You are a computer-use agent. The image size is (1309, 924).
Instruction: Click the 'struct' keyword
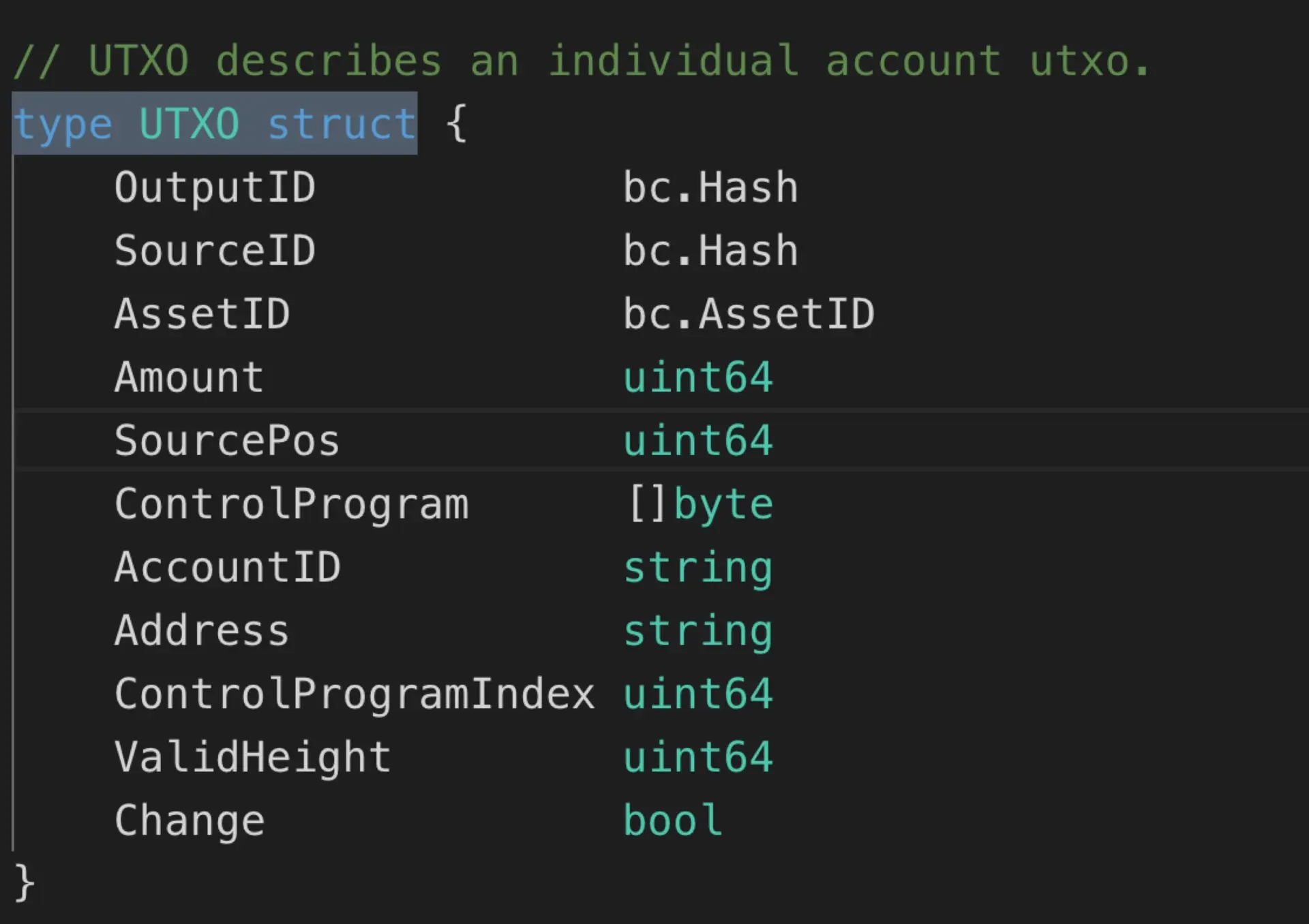click(x=341, y=125)
